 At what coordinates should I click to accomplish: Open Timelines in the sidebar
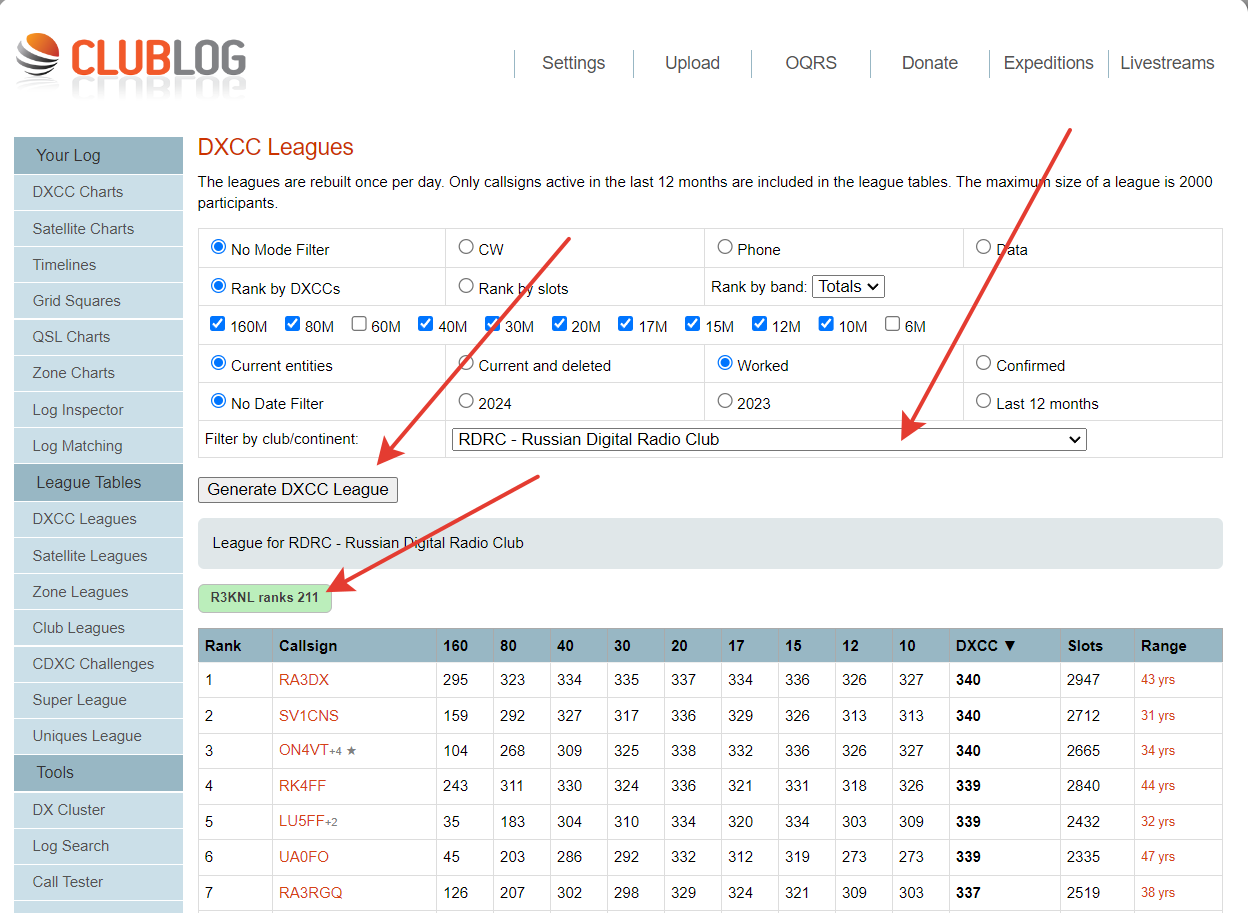[98, 265]
